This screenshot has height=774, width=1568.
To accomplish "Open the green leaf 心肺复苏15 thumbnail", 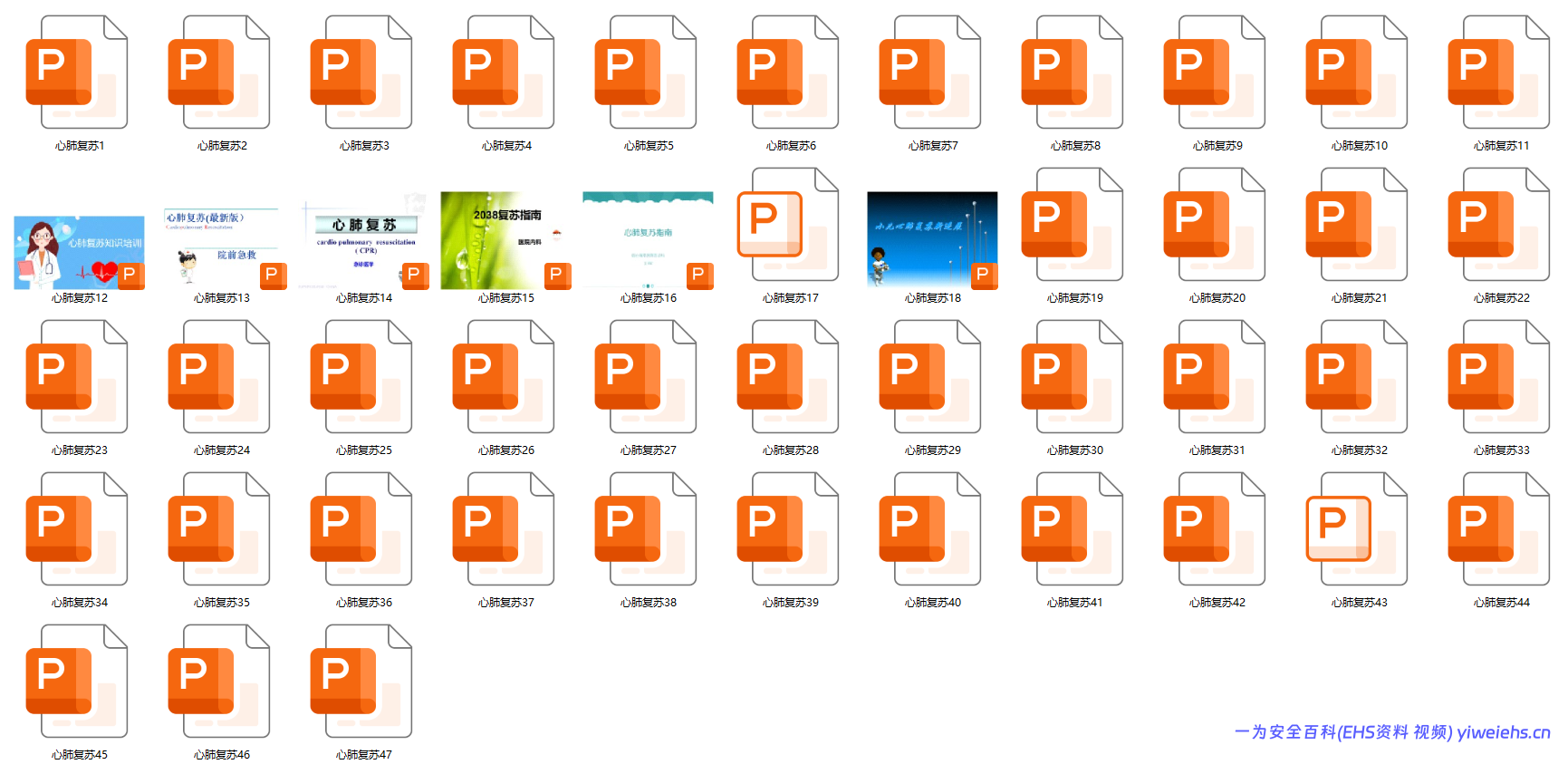I will pos(506,240).
